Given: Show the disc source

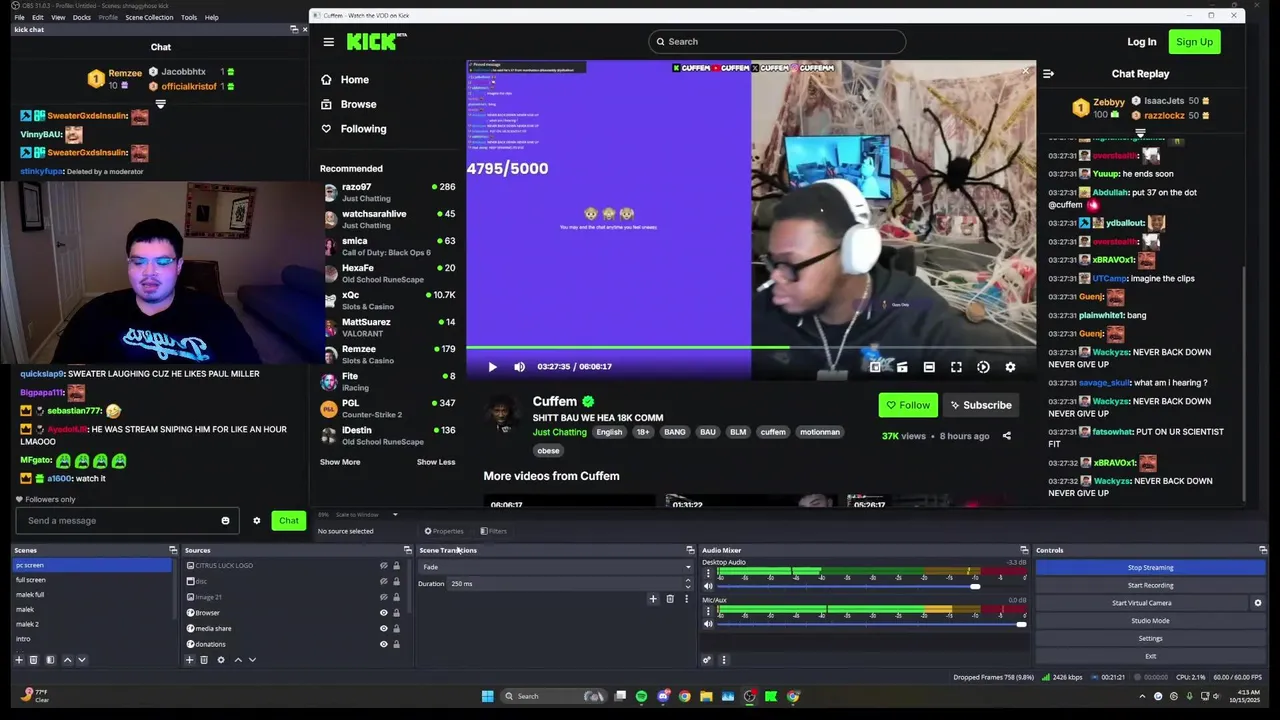Looking at the screenshot, I should click(383, 581).
